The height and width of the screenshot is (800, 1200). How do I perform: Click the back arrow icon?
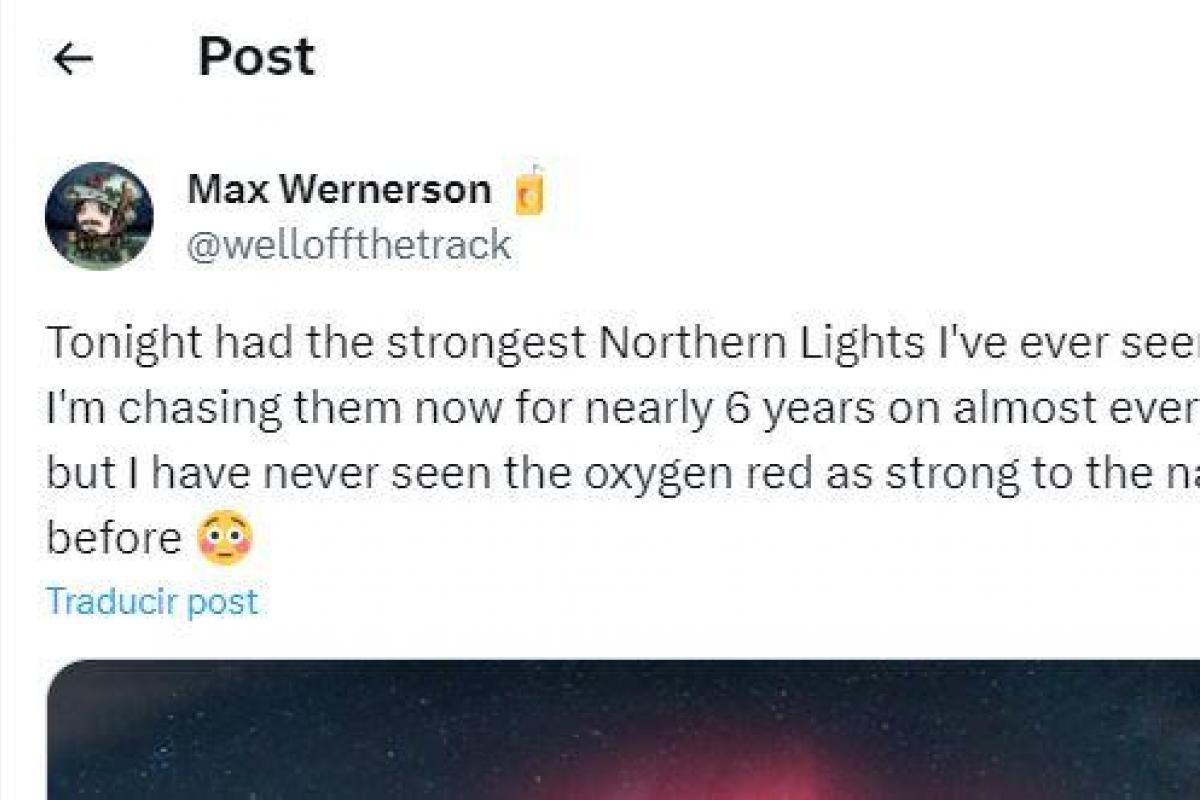click(73, 59)
